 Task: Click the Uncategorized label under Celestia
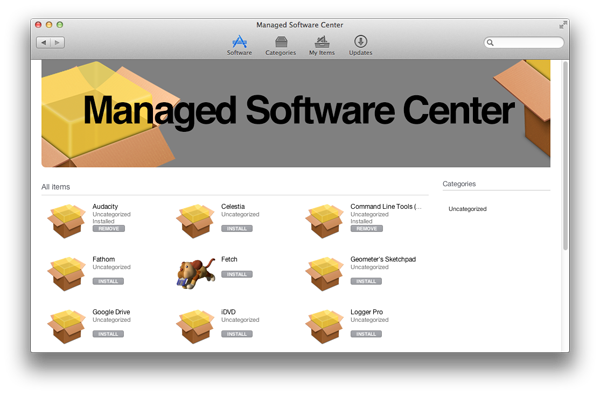[x=240, y=214]
